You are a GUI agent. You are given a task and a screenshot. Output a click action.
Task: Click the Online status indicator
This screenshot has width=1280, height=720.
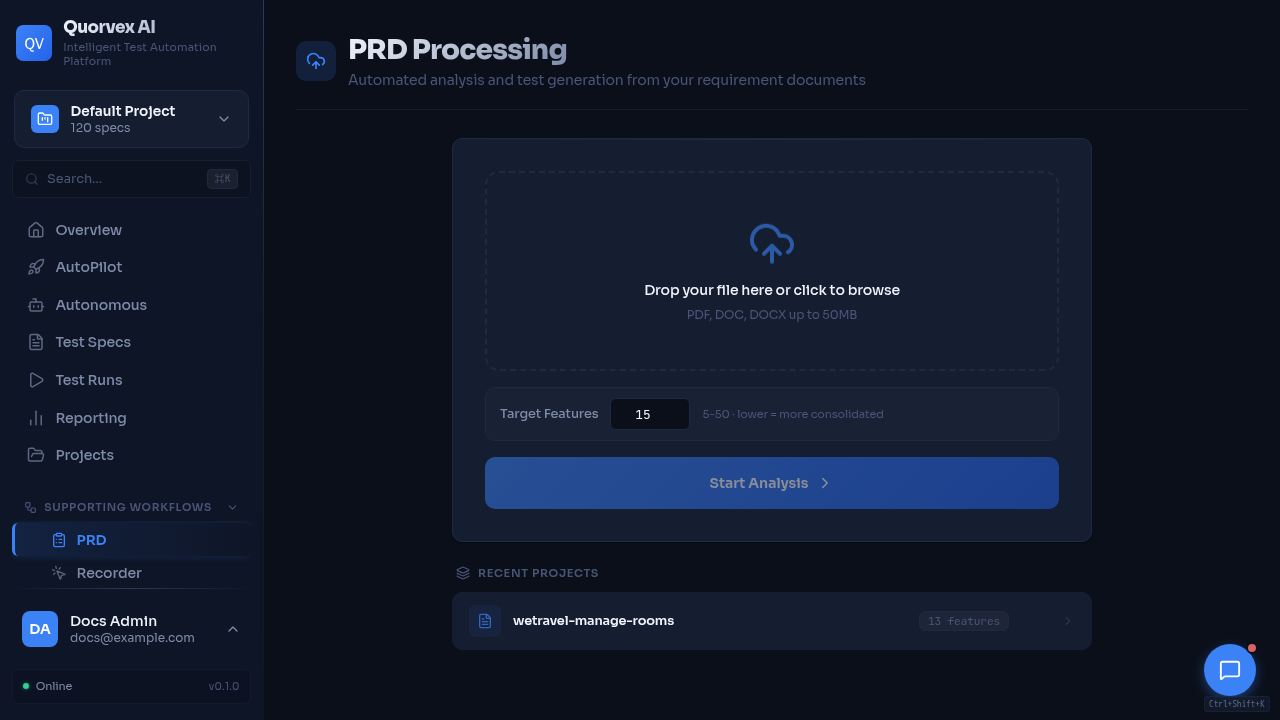(47, 686)
